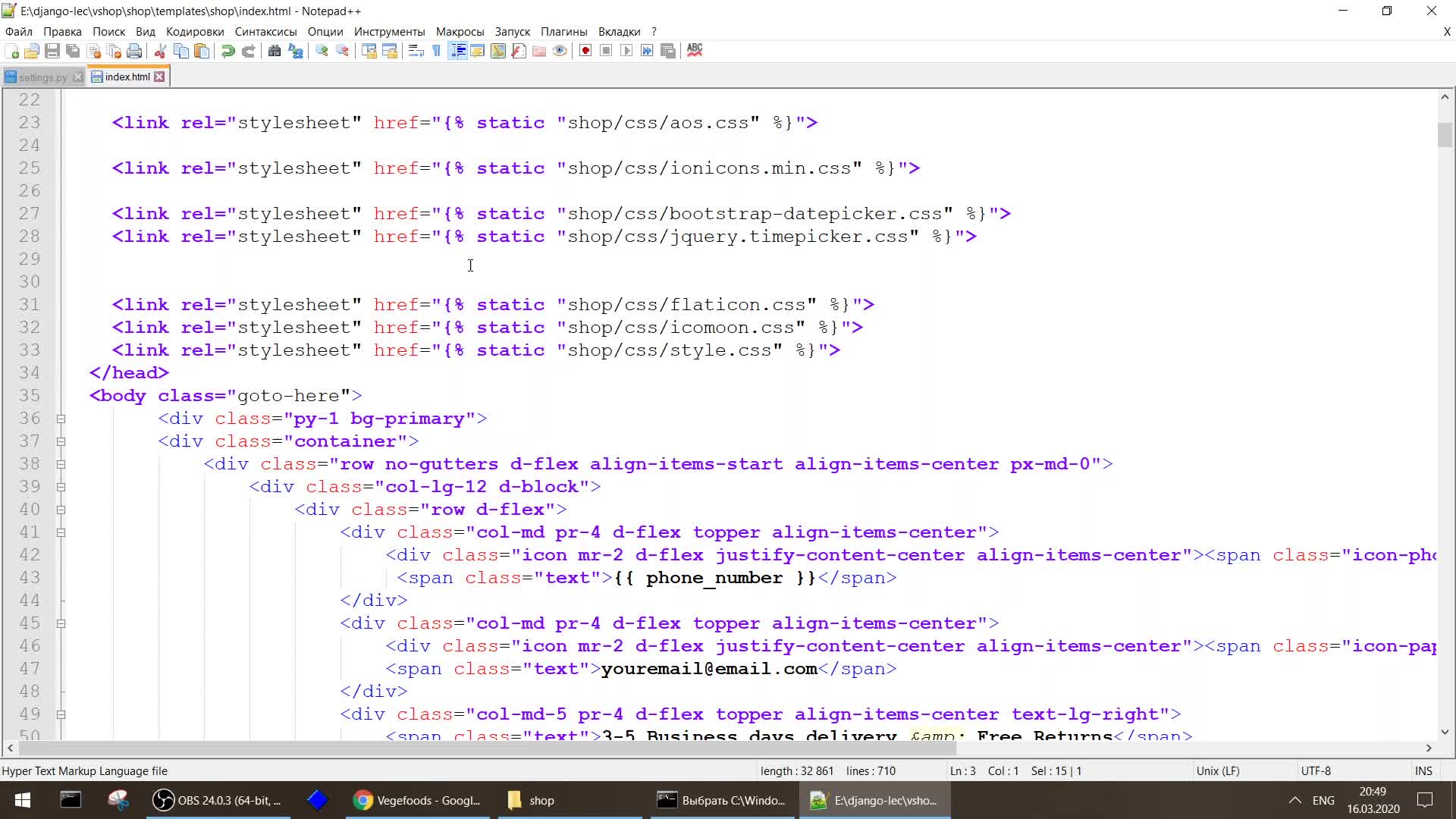Screen dimensions: 1456x819
Task: Switch to Vegefoods Chrome taskbar window
Action: tap(419, 800)
